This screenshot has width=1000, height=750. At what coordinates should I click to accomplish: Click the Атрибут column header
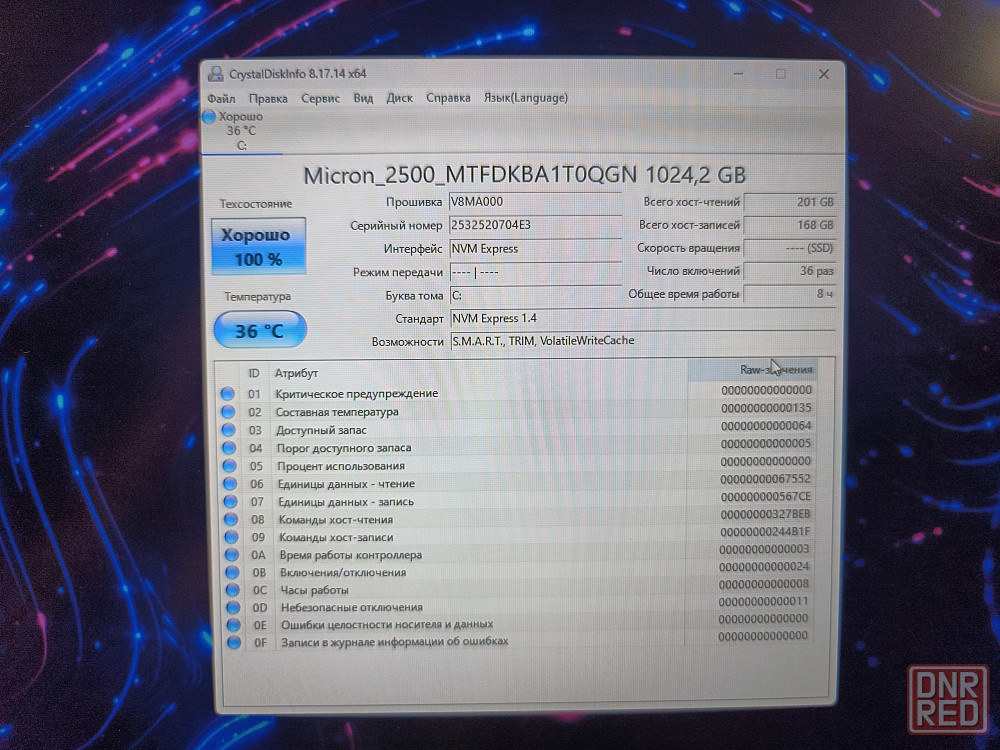(296, 373)
